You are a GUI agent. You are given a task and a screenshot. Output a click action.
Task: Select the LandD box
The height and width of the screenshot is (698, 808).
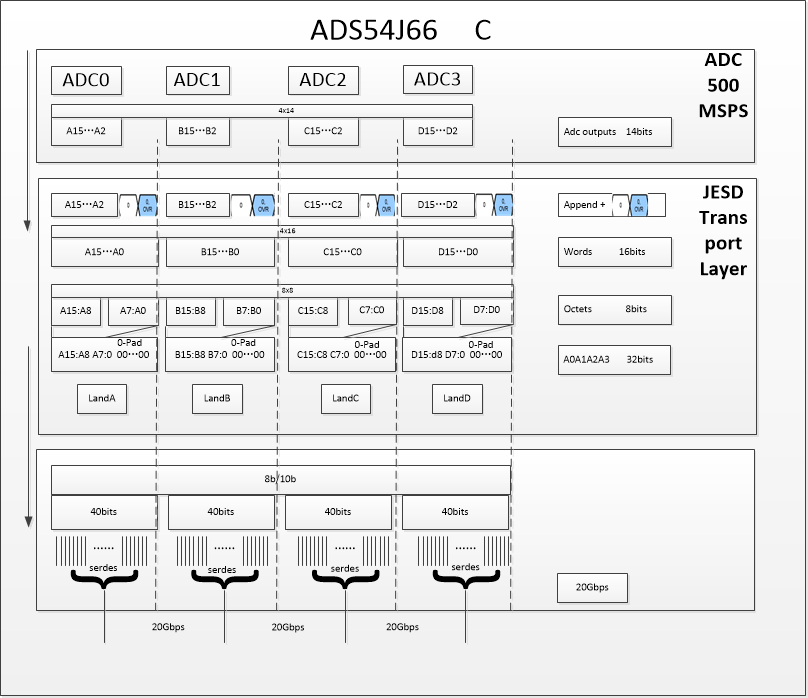click(x=457, y=399)
